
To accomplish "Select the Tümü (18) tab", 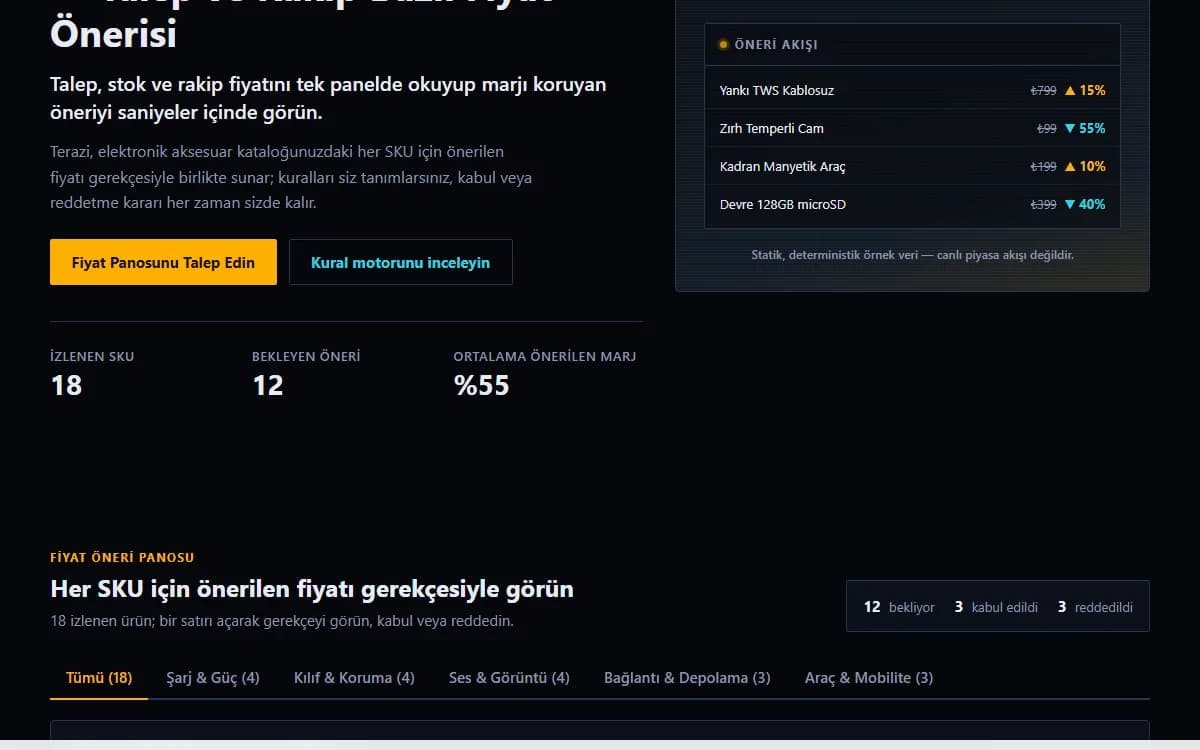I will (99, 677).
